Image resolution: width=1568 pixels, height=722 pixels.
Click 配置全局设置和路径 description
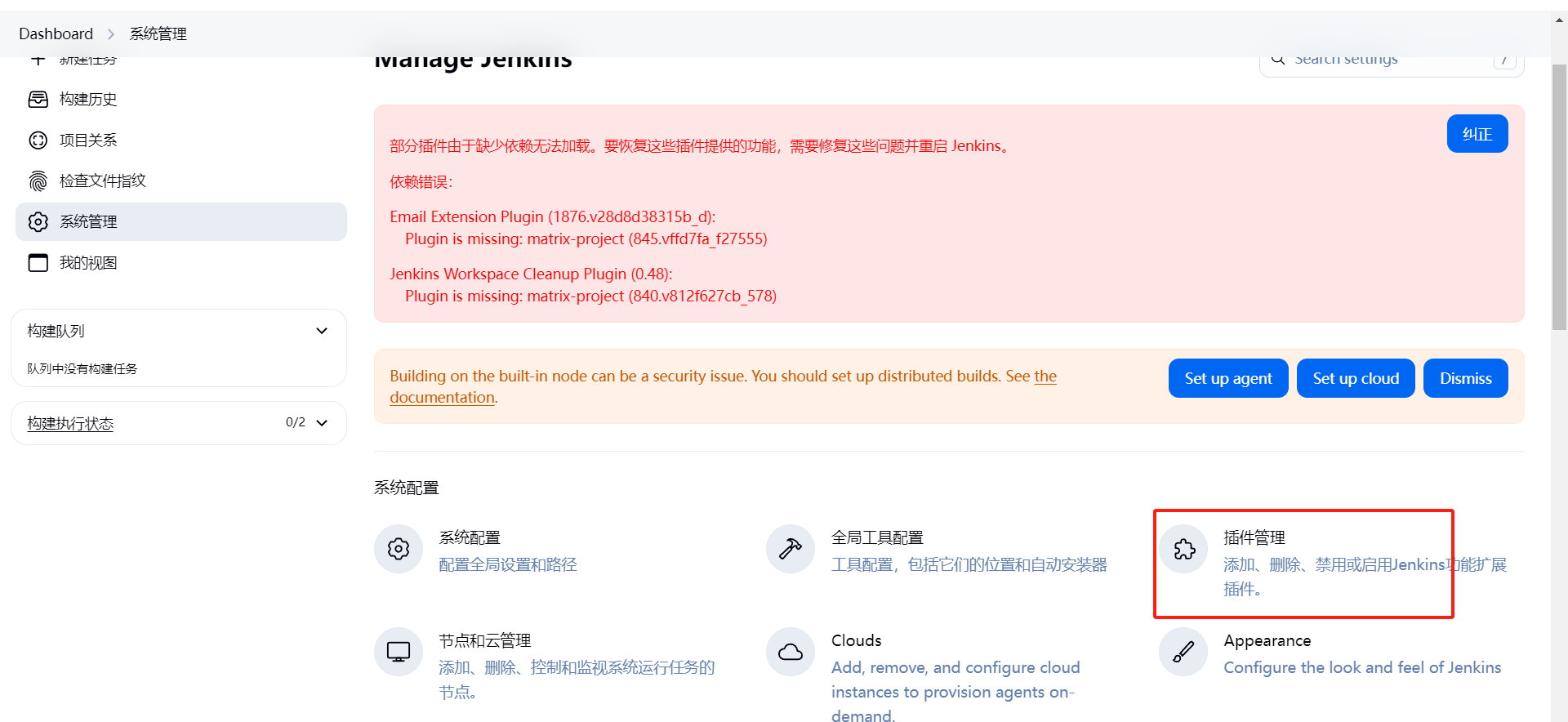pyautogui.click(x=508, y=564)
